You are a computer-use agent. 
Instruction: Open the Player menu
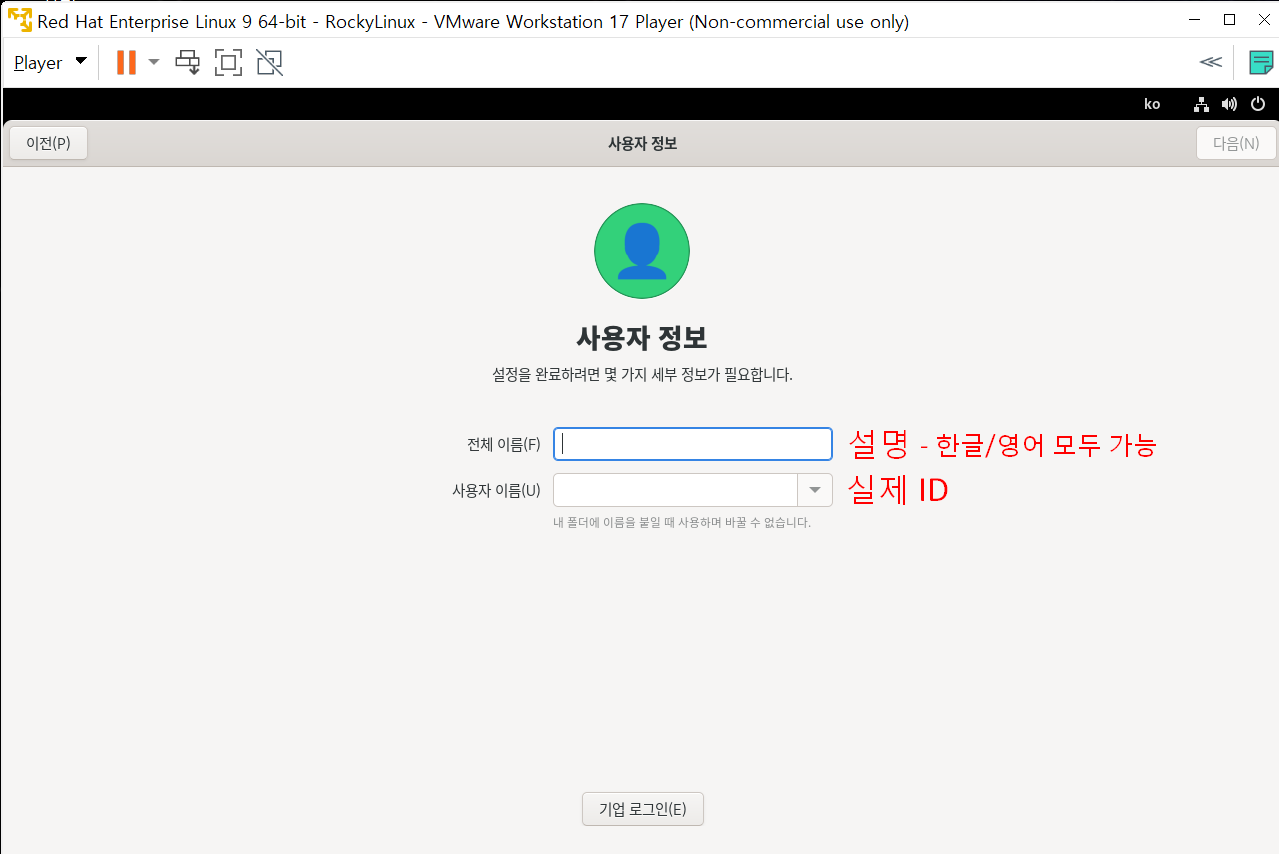pos(50,63)
